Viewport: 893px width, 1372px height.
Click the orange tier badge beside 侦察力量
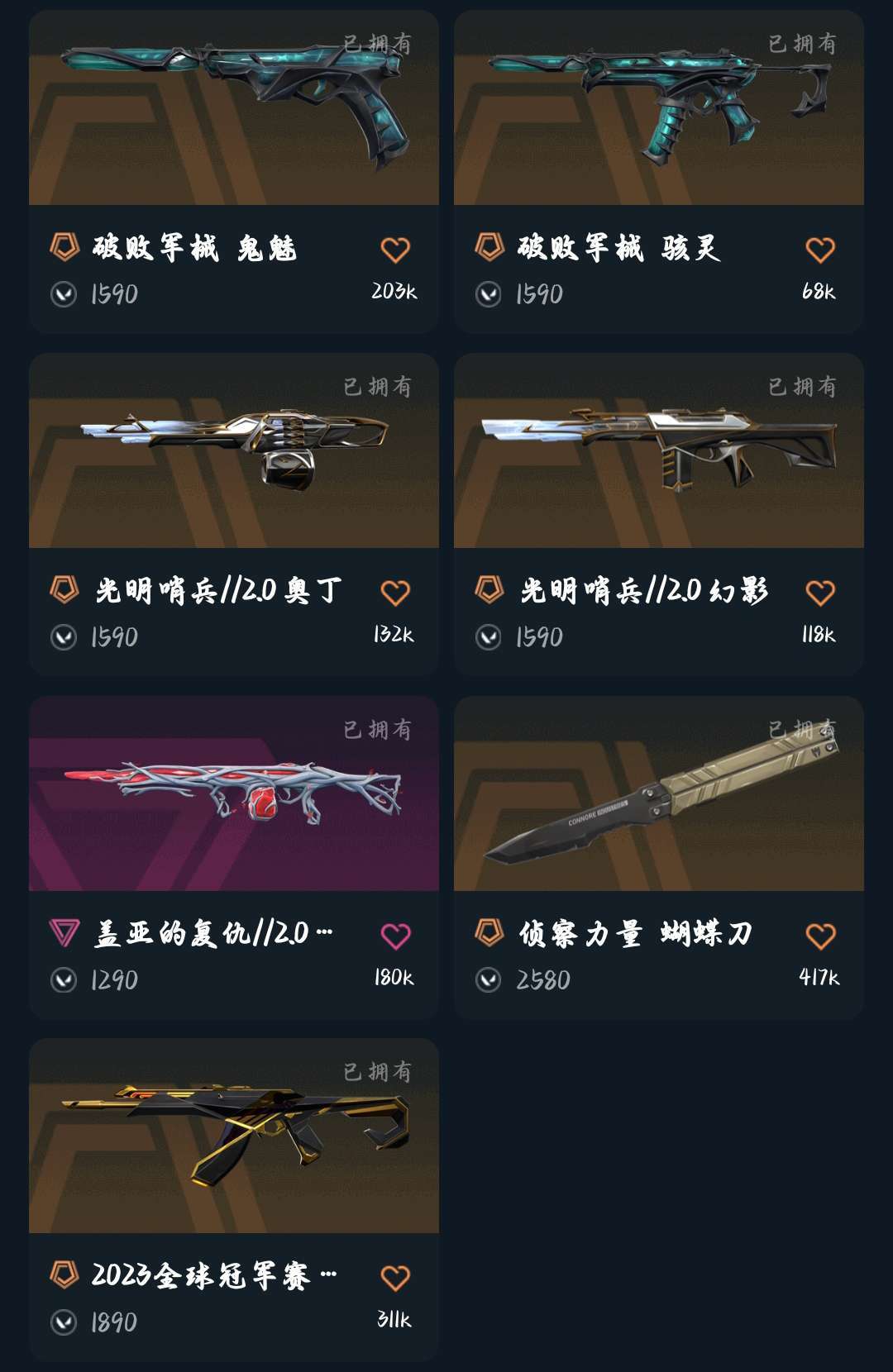489,932
